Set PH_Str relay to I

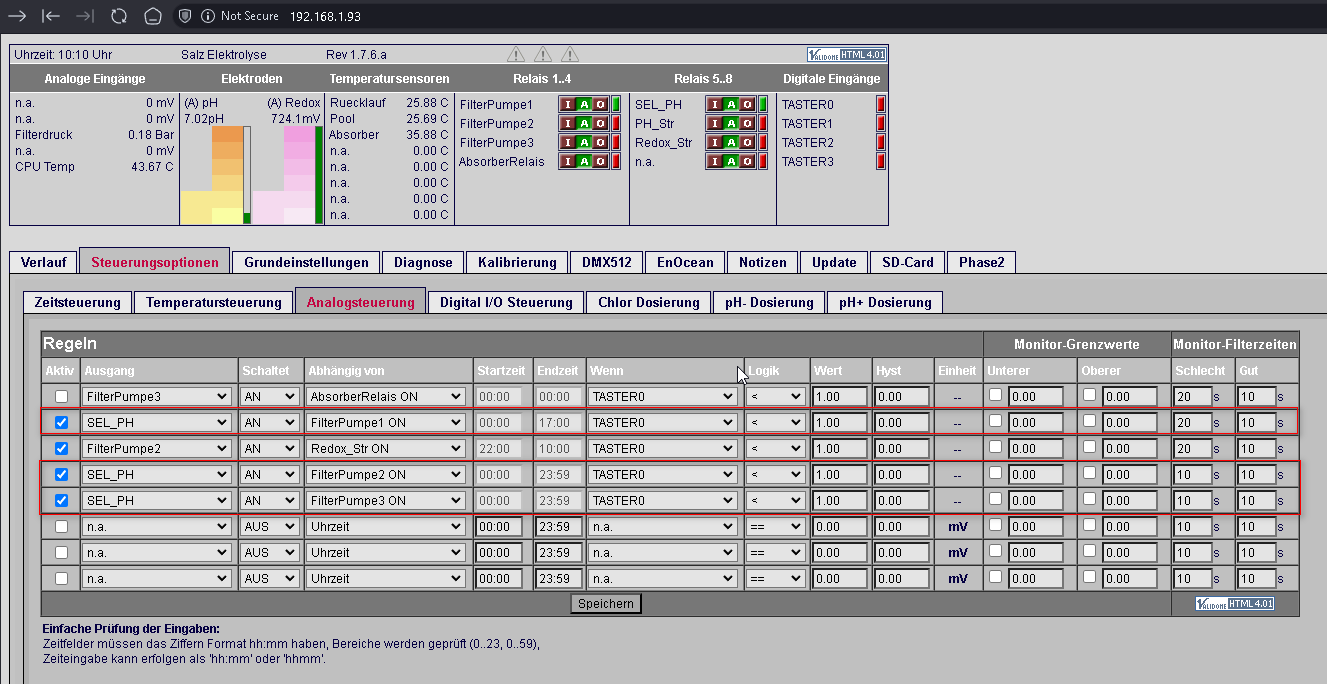(715, 123)
